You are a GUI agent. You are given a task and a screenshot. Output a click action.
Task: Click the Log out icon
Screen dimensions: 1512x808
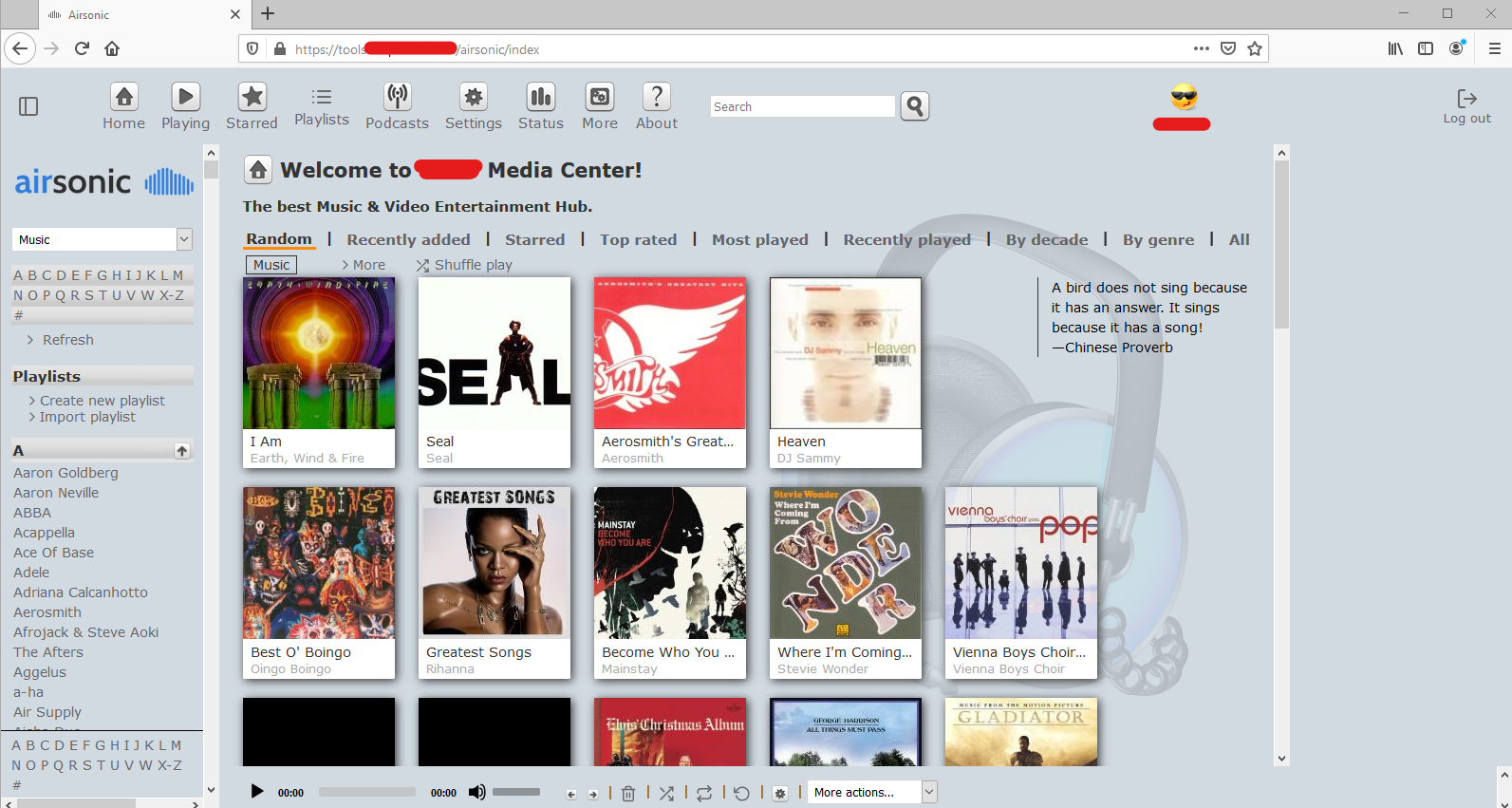tap(1466, 98)
